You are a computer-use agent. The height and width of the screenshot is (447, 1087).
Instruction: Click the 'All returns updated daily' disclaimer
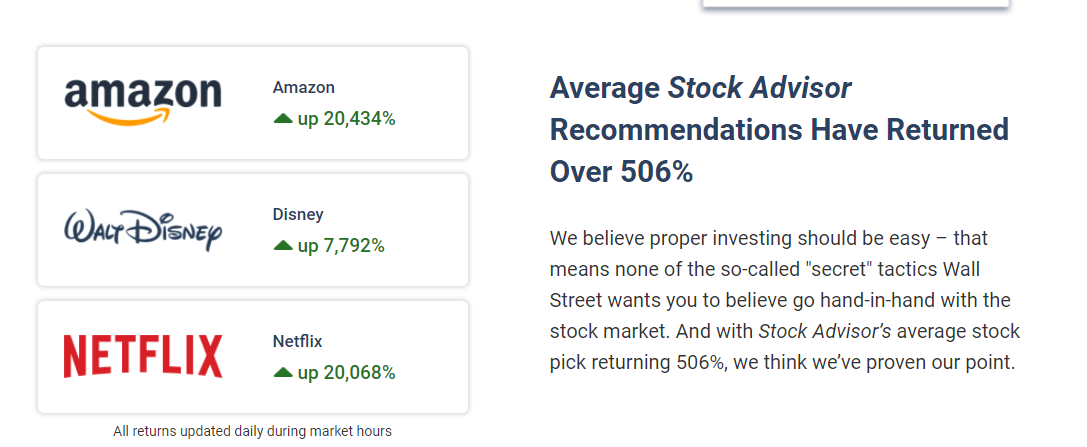[x=252, y=431]
